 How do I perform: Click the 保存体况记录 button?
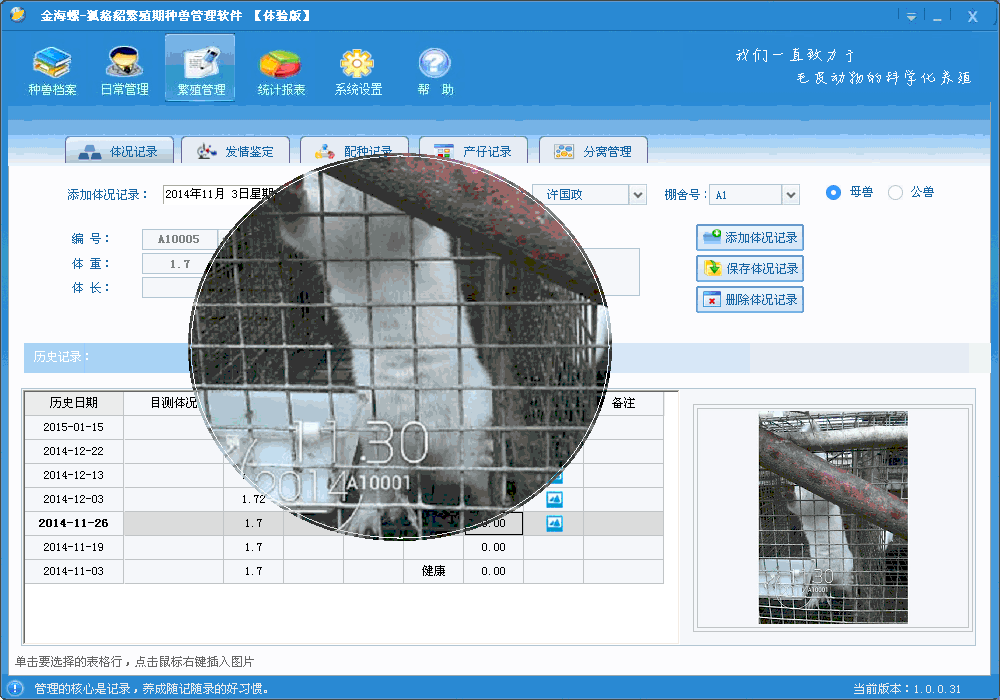(750, 269)
